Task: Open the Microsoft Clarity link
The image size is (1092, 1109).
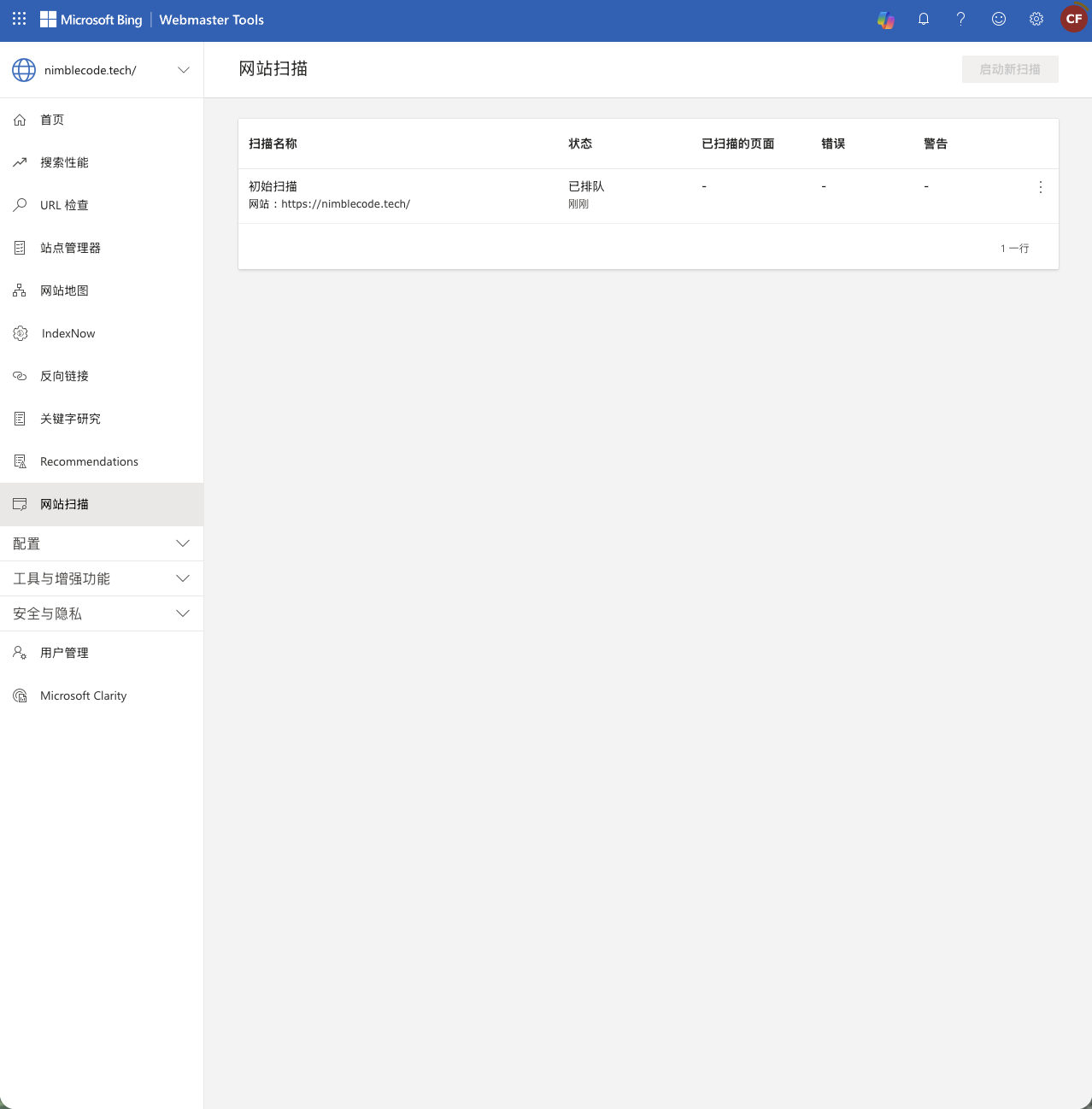Action: (84, 695)
